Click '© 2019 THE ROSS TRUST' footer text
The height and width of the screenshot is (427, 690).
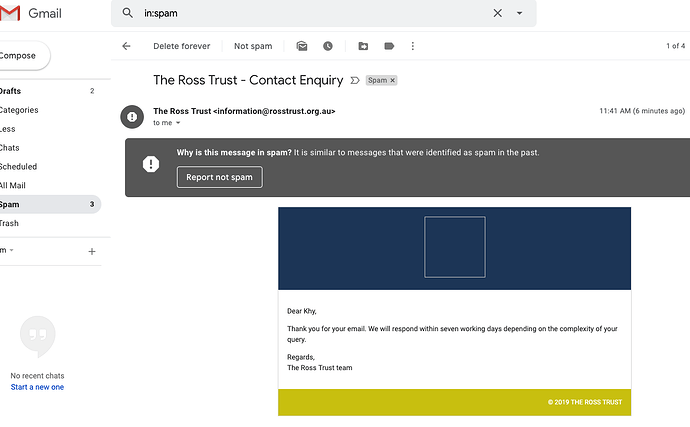click(x=585, y=402)
